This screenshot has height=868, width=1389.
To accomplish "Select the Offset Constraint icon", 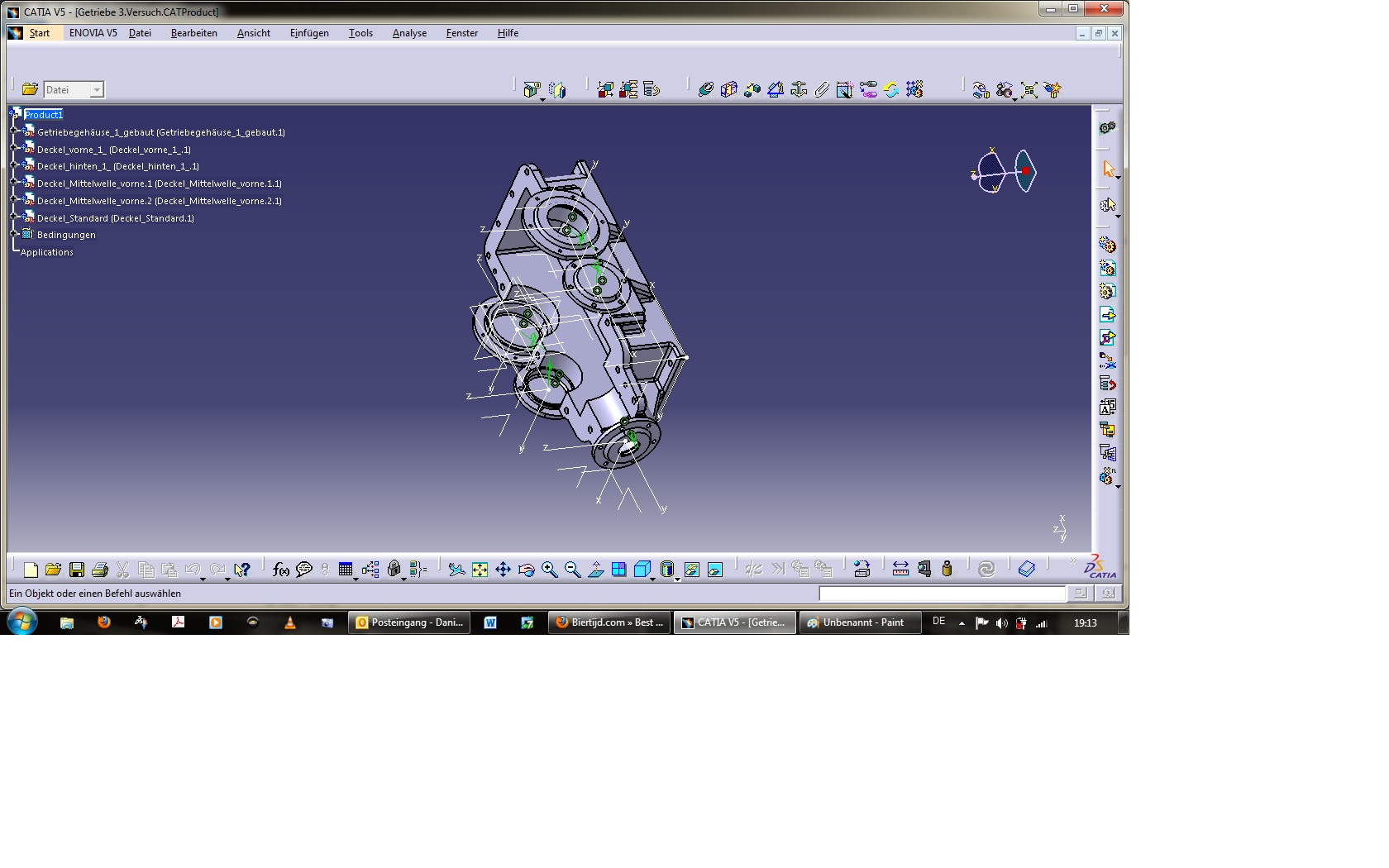I will click(752, 89).
